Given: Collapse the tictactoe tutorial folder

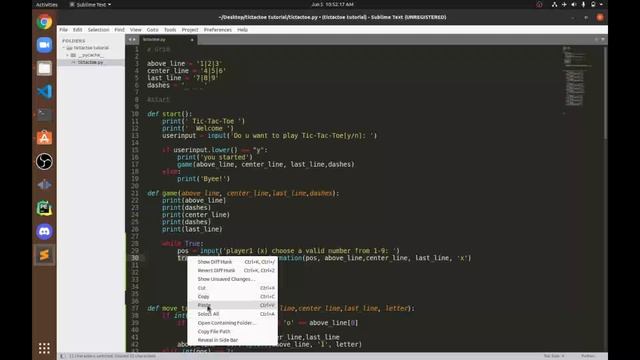Looking at the screenshot, I should coord(64,48).
